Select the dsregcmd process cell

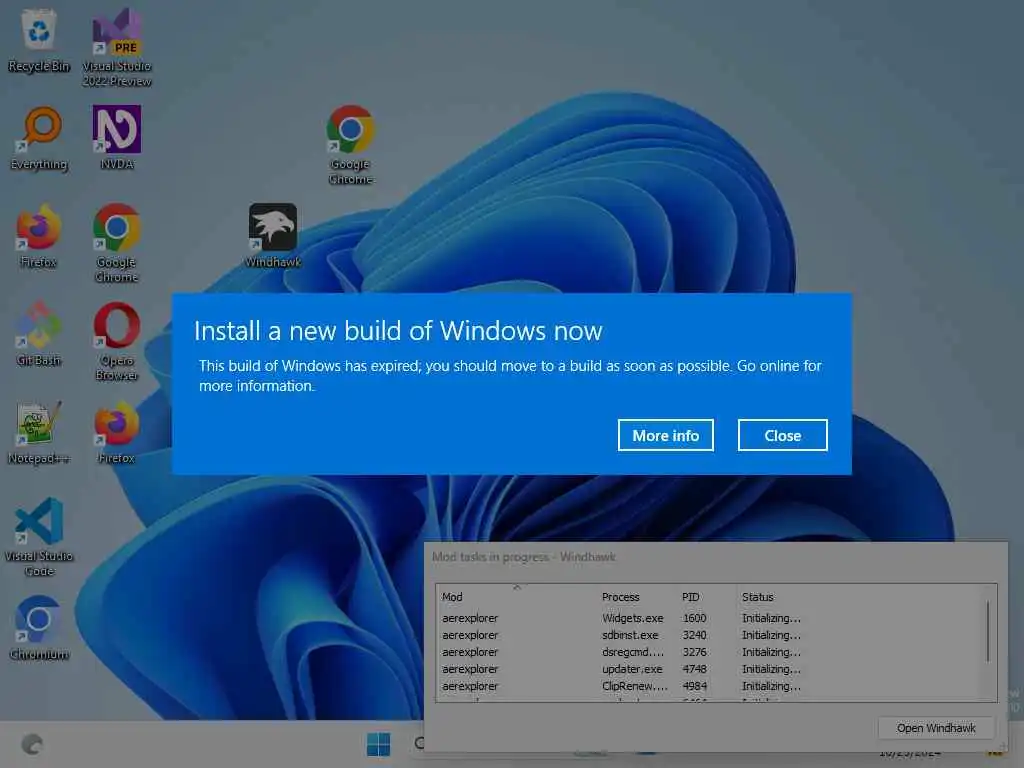[x=633, y=652]
